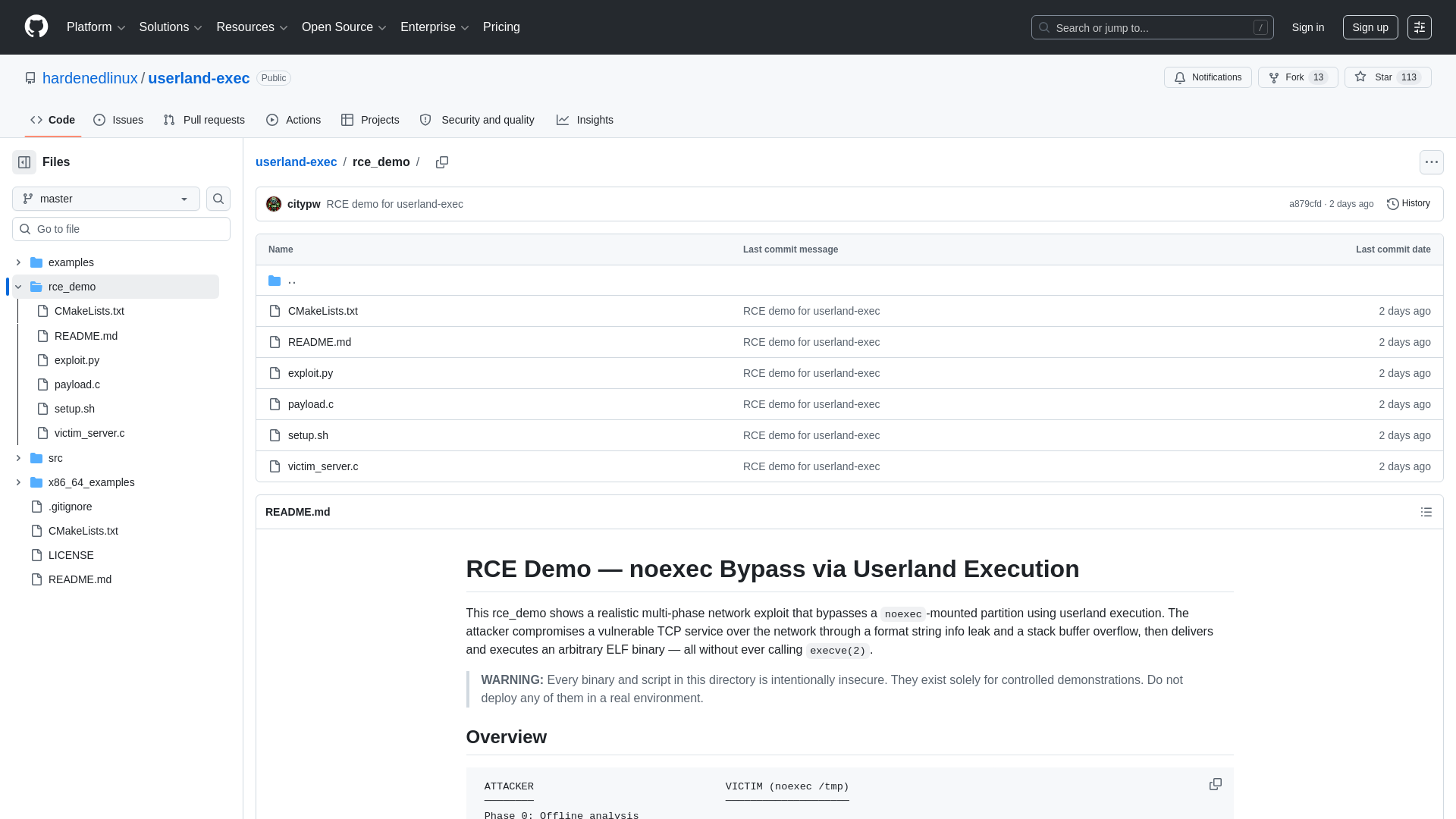Click the ellipsis more-options icon
1456x819 pixels.
point(1432,162)
